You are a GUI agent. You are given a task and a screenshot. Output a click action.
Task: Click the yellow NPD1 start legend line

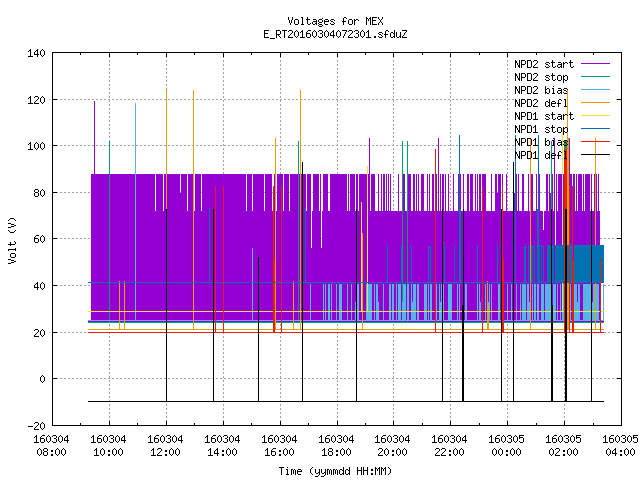click(x=595, y=116)
